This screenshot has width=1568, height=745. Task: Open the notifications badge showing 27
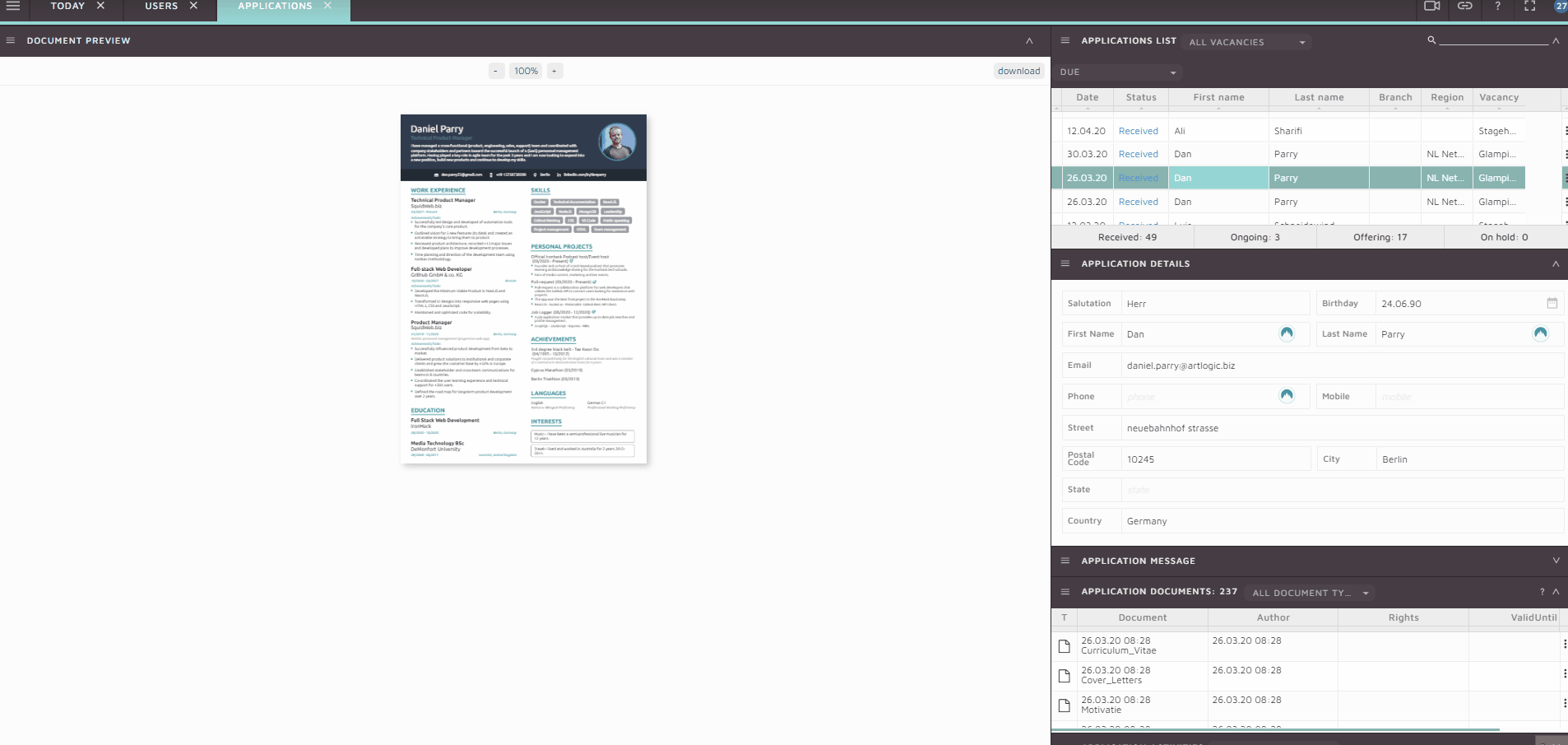pyautogui.click(x=1561, y=6)
